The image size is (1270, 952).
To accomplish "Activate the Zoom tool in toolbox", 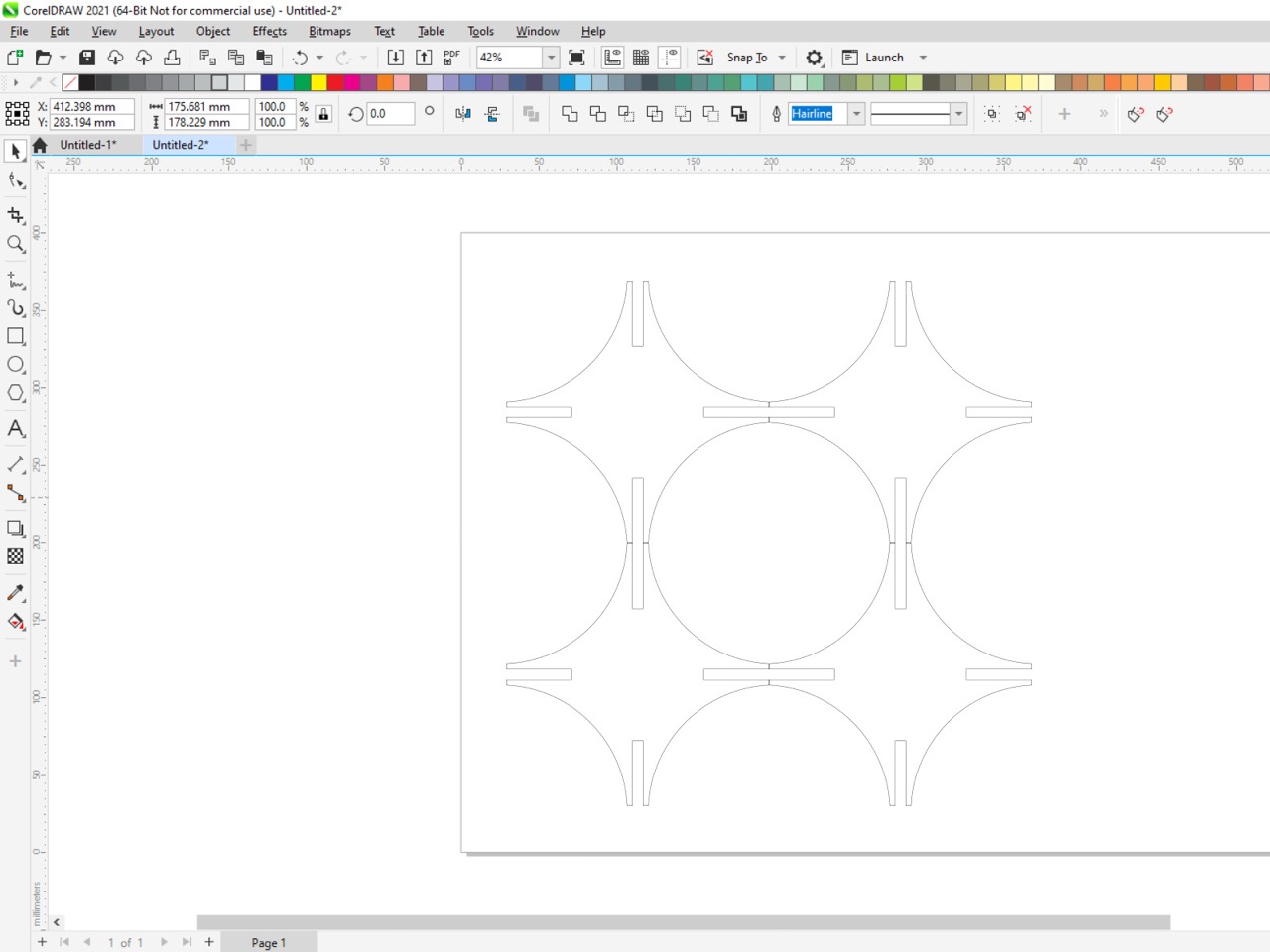I will 15,244.
